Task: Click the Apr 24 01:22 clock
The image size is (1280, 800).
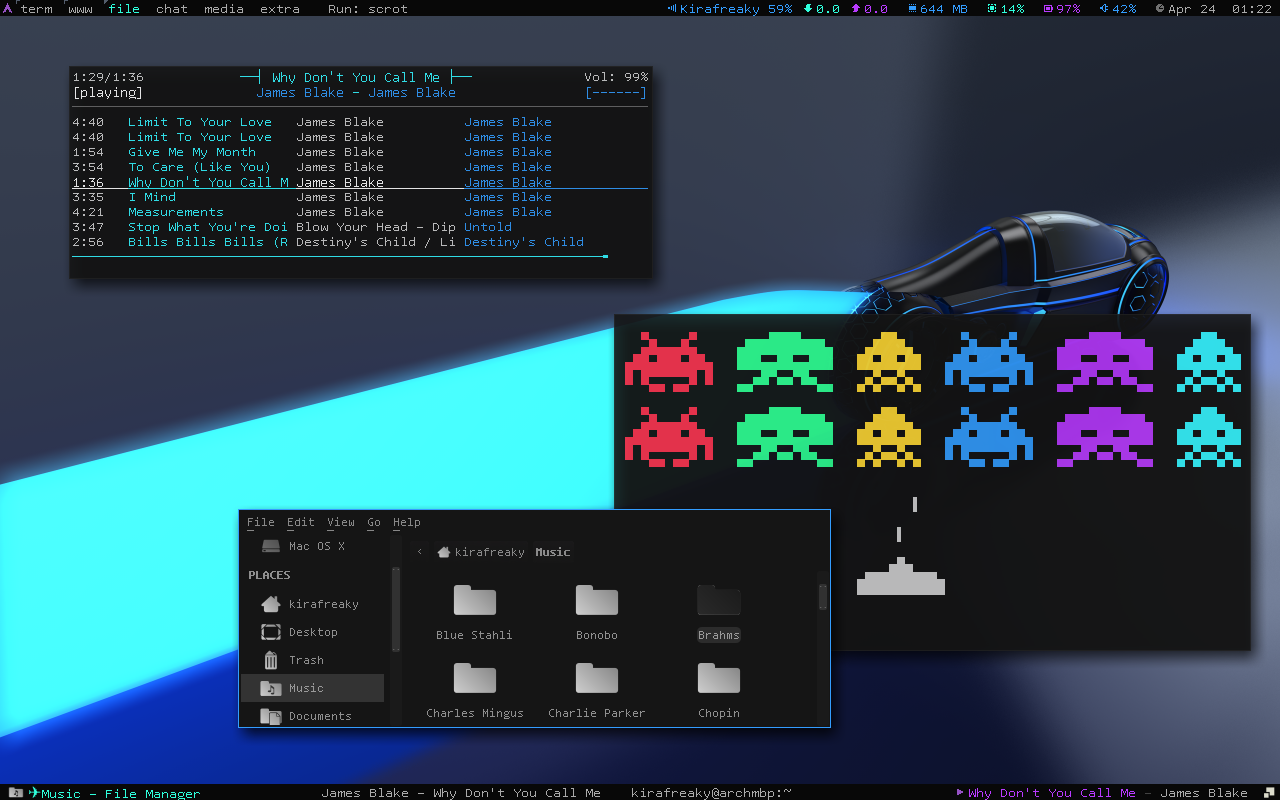Action: tap(1213, 9)
